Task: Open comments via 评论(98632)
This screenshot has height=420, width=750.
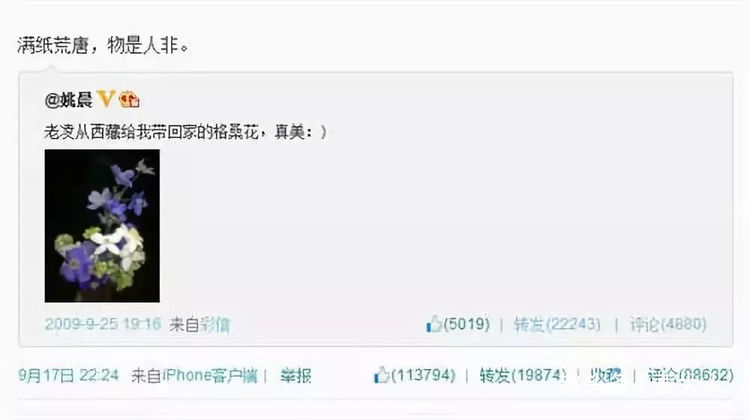Action: pyautogui.click(x=691, y=375)
